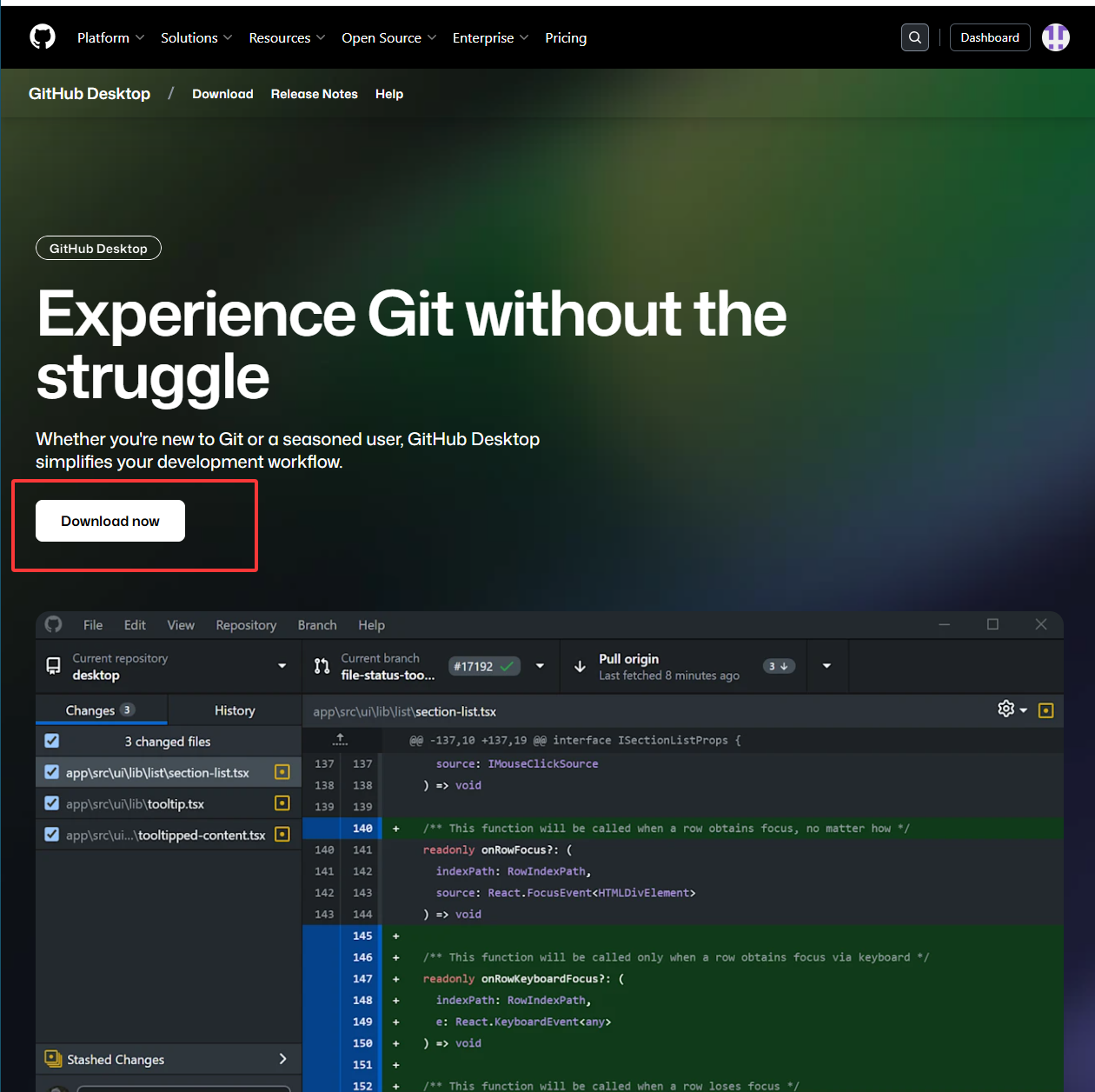The height and width of the screenshot is (1092, 1095).
Task: Uncheck the section-list.tsx file checkbox
Action: [52, 772]
